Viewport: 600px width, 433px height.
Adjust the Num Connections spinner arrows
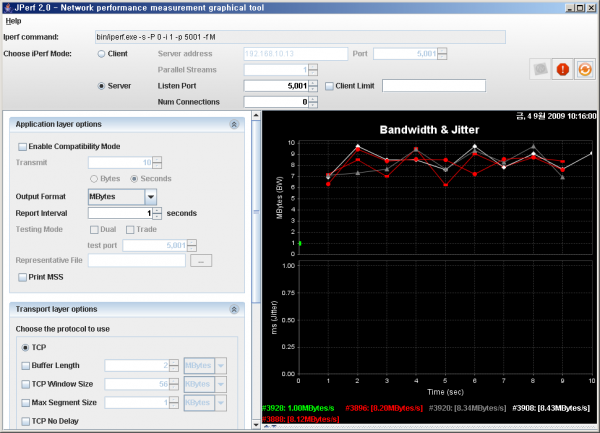pyautogui.click(x=313, y=102)
